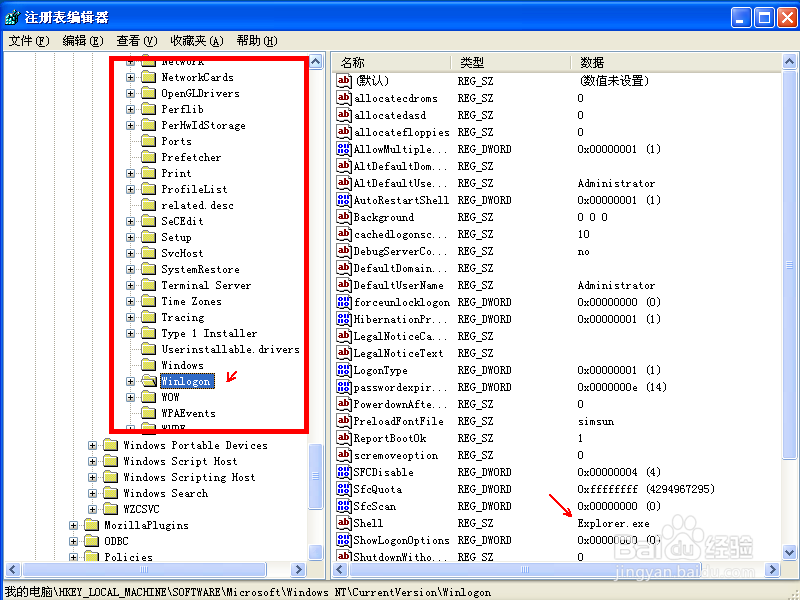
Task: Click the string icon for DefaultUserName
Action: [344, 285]
